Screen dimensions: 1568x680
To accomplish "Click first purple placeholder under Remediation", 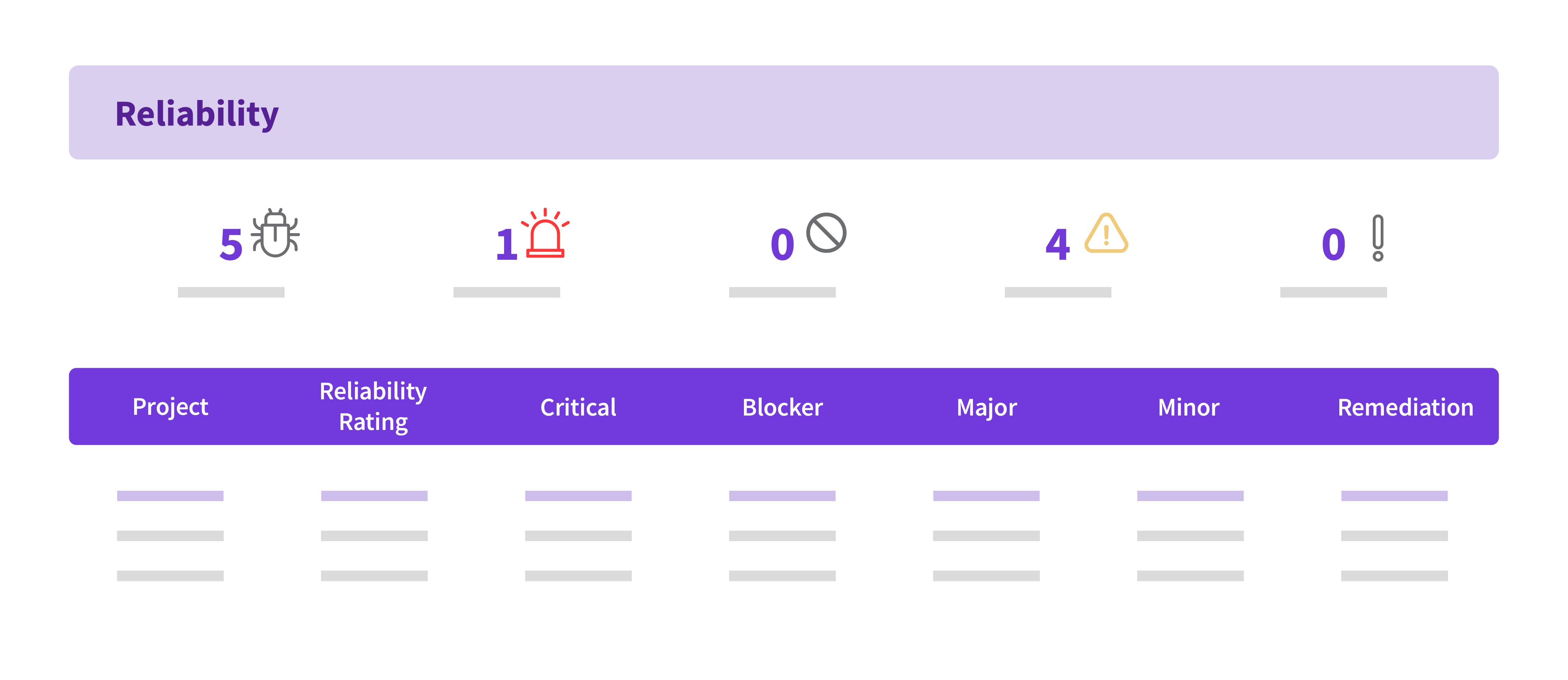I will [x=1394, y=496].
